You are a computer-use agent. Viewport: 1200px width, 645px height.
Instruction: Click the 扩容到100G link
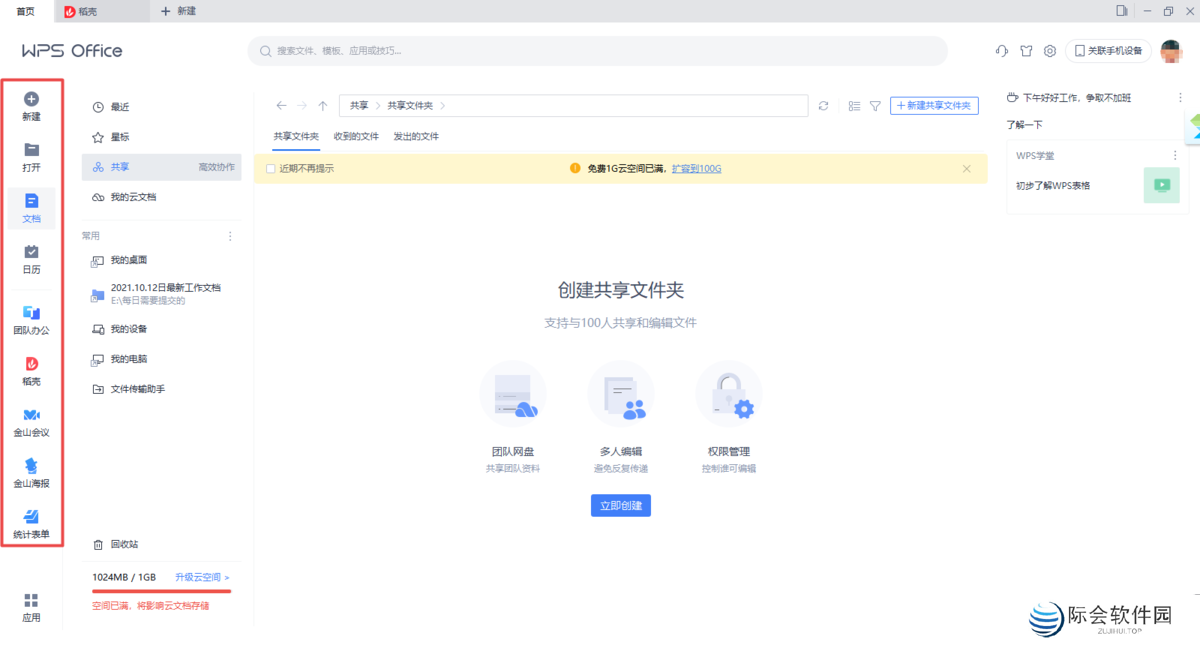[x=696, y=169]
